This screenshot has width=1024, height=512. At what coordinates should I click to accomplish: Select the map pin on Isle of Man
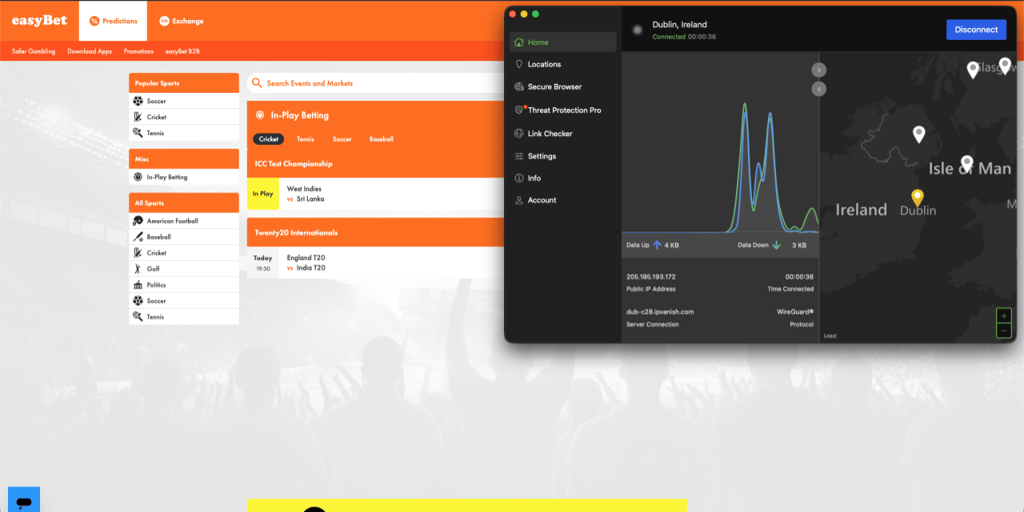(967, 163)
